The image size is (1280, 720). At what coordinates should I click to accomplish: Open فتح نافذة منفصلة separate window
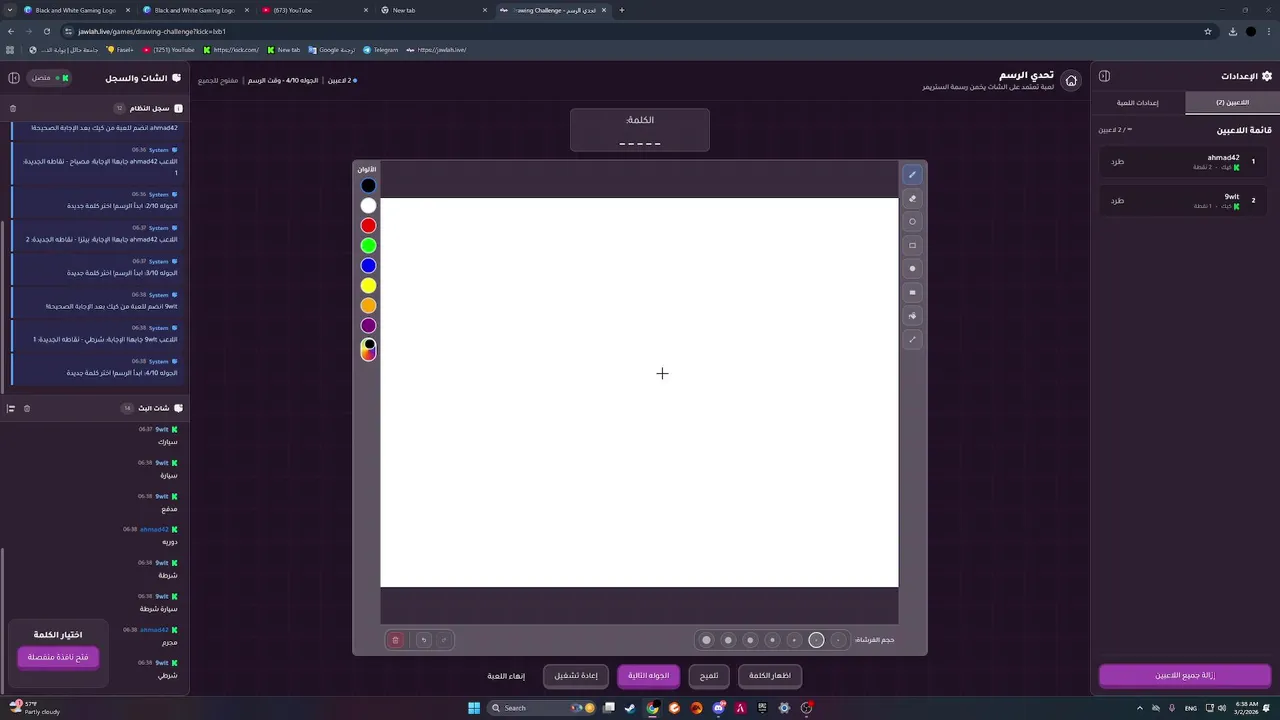point(58,657)
